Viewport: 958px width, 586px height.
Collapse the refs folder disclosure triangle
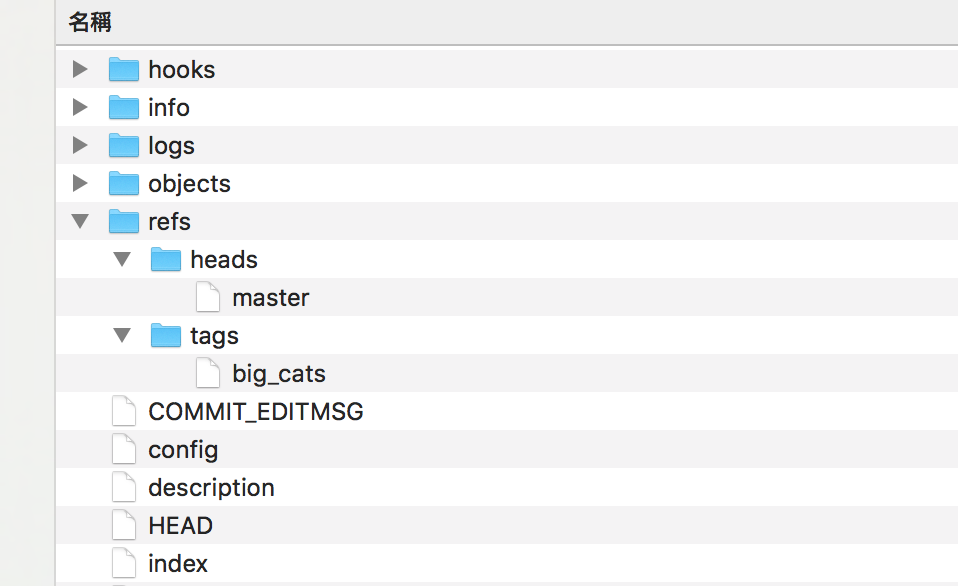[79, 221]
